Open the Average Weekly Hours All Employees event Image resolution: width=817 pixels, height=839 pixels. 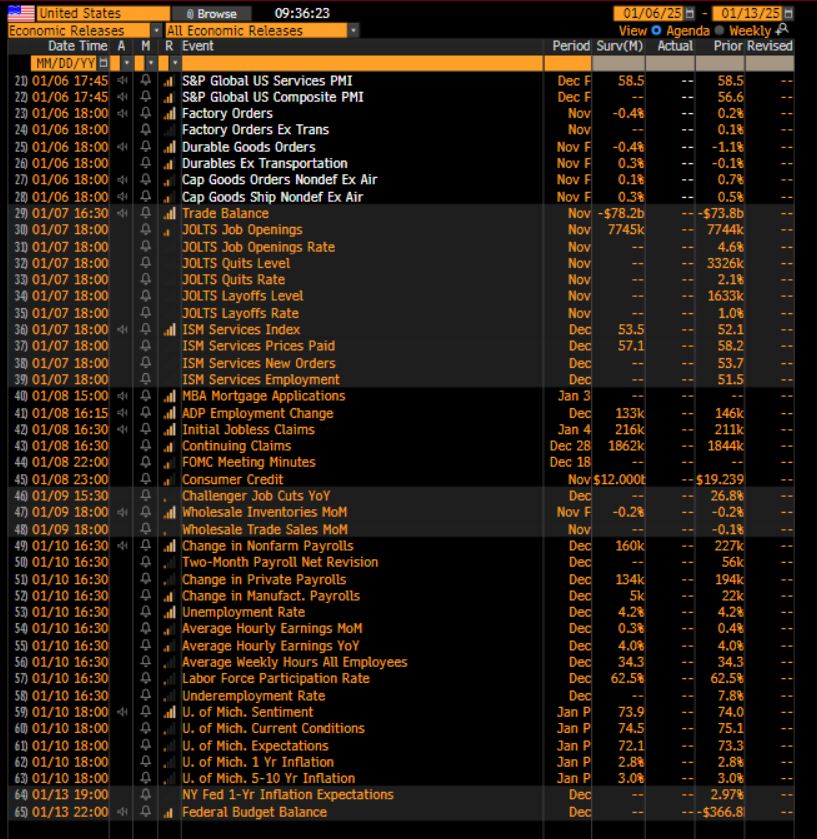tap(294, 662)
